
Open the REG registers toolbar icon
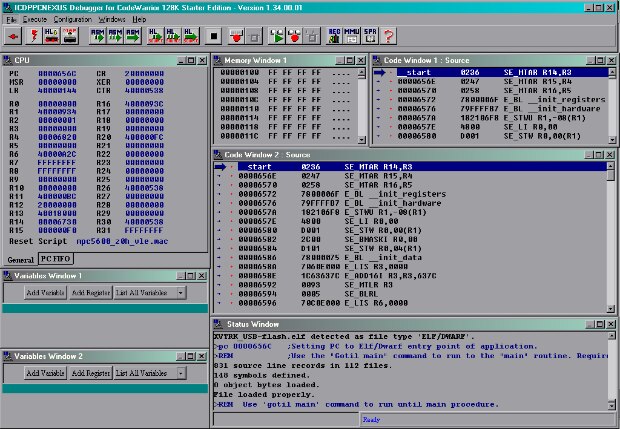[336, 37]
